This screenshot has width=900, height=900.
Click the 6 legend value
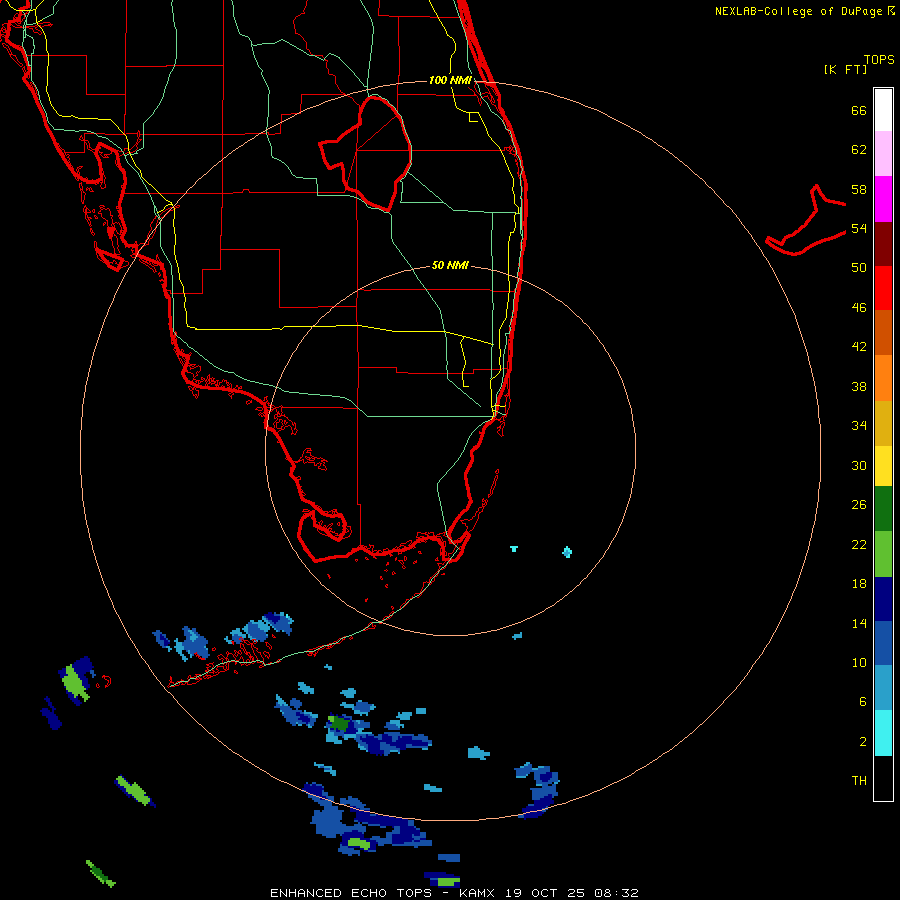863,702
